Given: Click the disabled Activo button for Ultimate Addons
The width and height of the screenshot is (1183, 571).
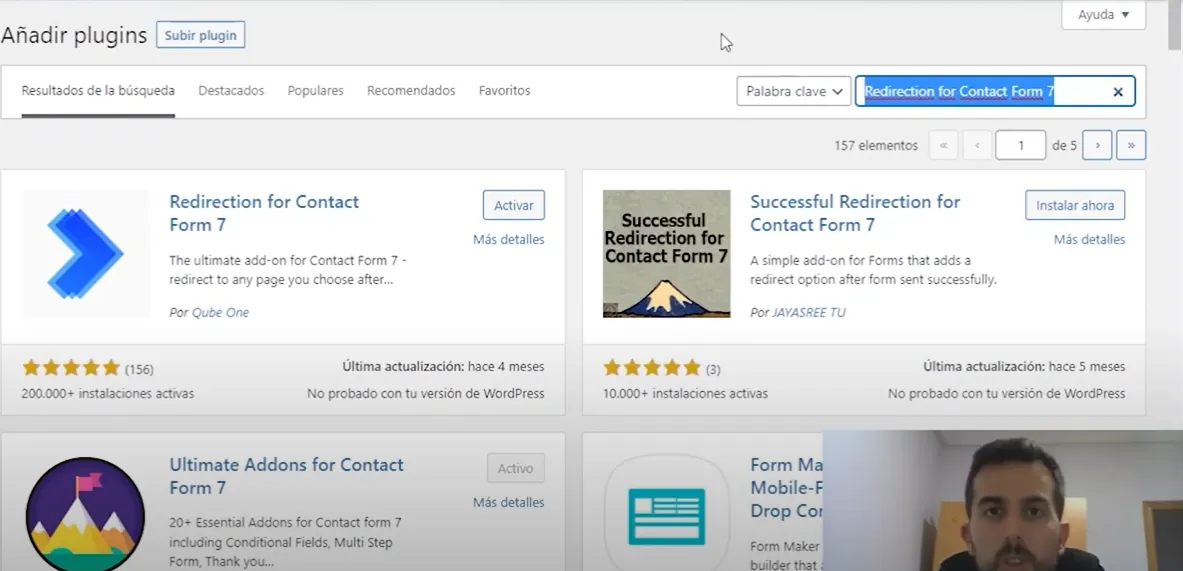Looking at the screenshot, I should [515, 468].
